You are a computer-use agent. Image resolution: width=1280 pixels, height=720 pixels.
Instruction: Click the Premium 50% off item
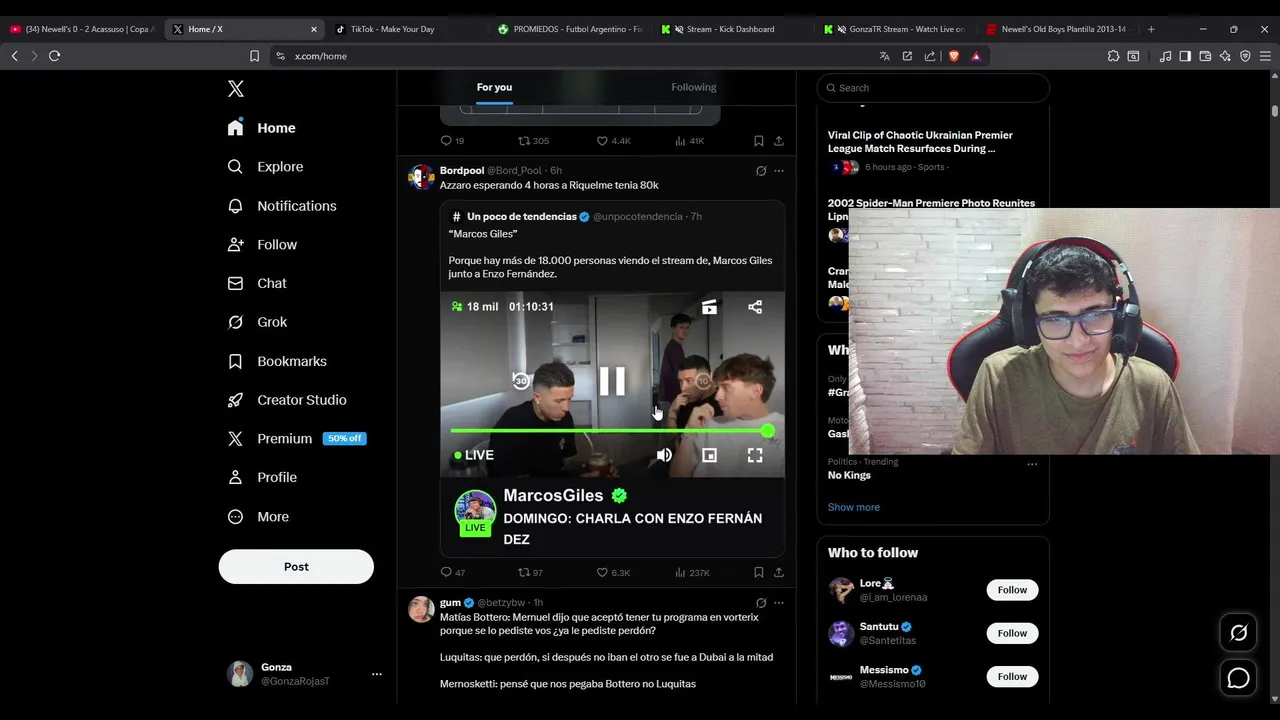296,439
